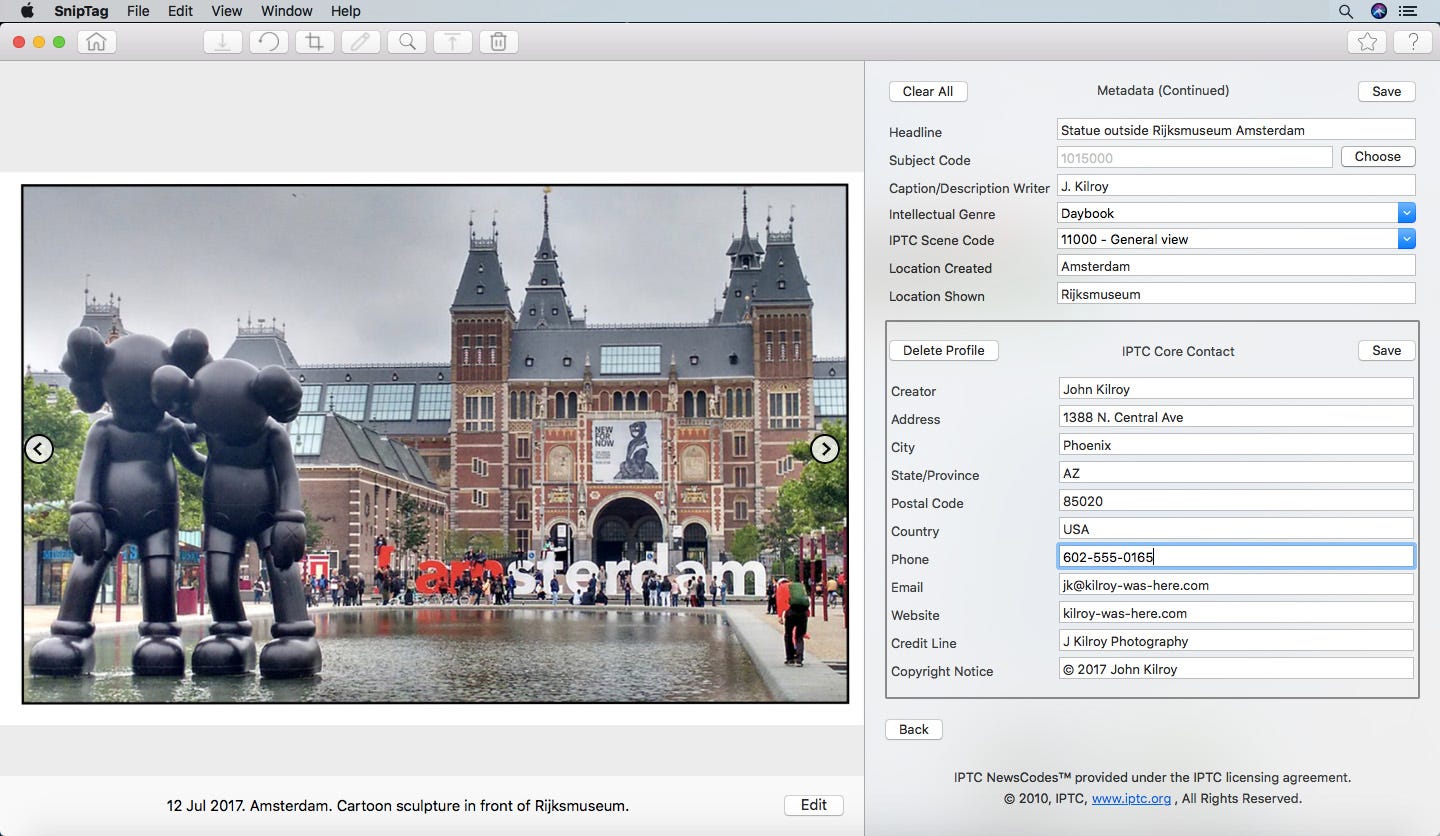Open the Edit menu

[180, 11]
